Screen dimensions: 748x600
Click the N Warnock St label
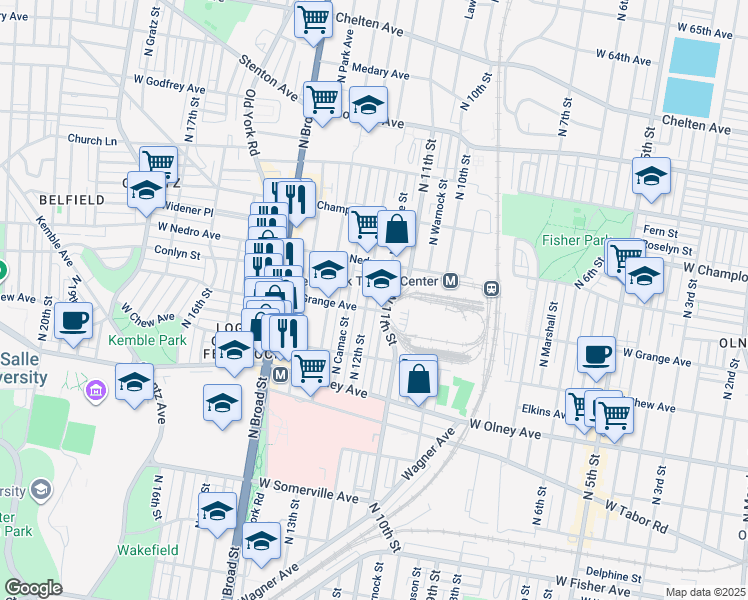438,212
